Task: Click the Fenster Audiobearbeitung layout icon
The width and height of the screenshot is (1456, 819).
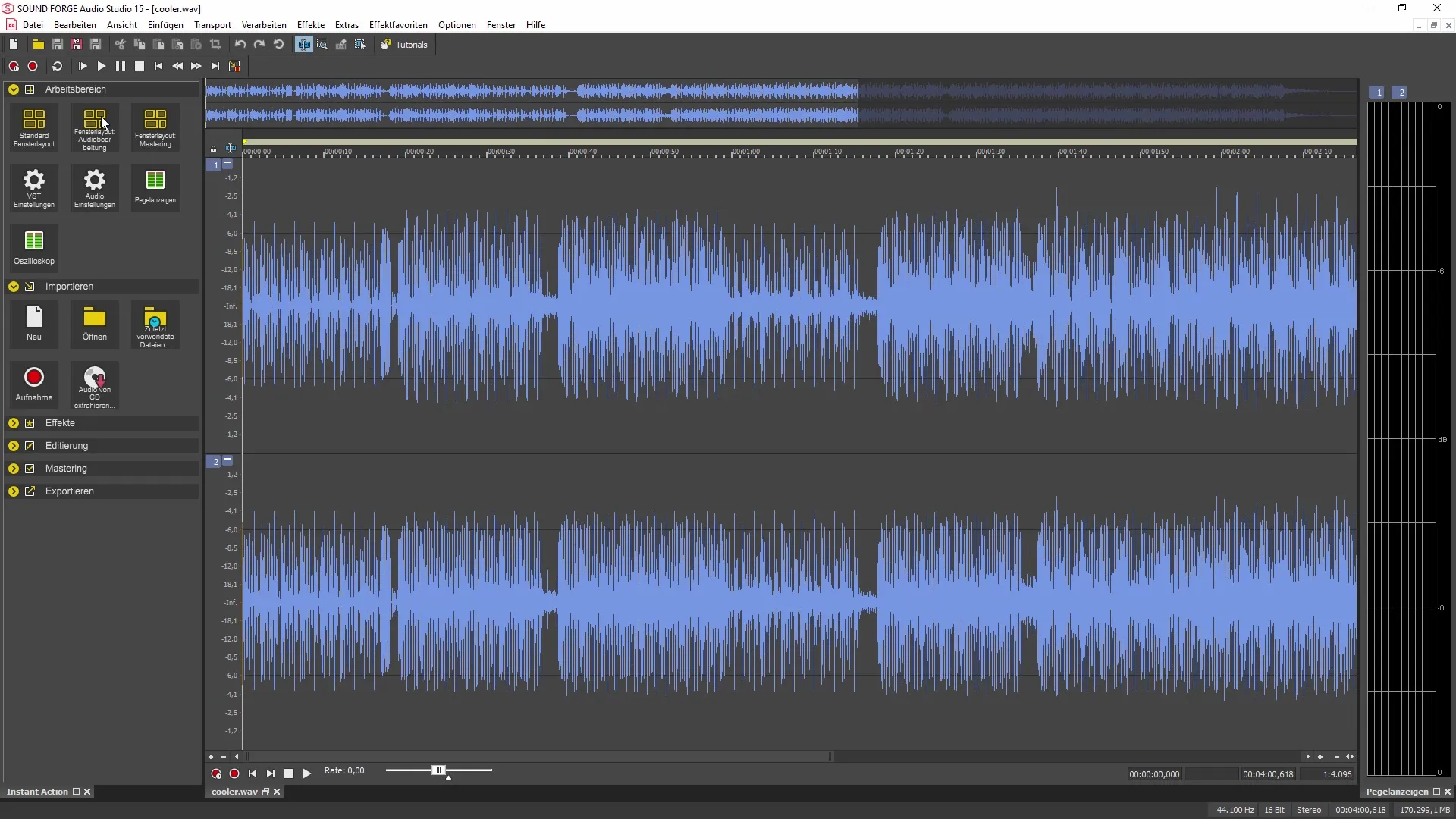Action: click(94, 128)
